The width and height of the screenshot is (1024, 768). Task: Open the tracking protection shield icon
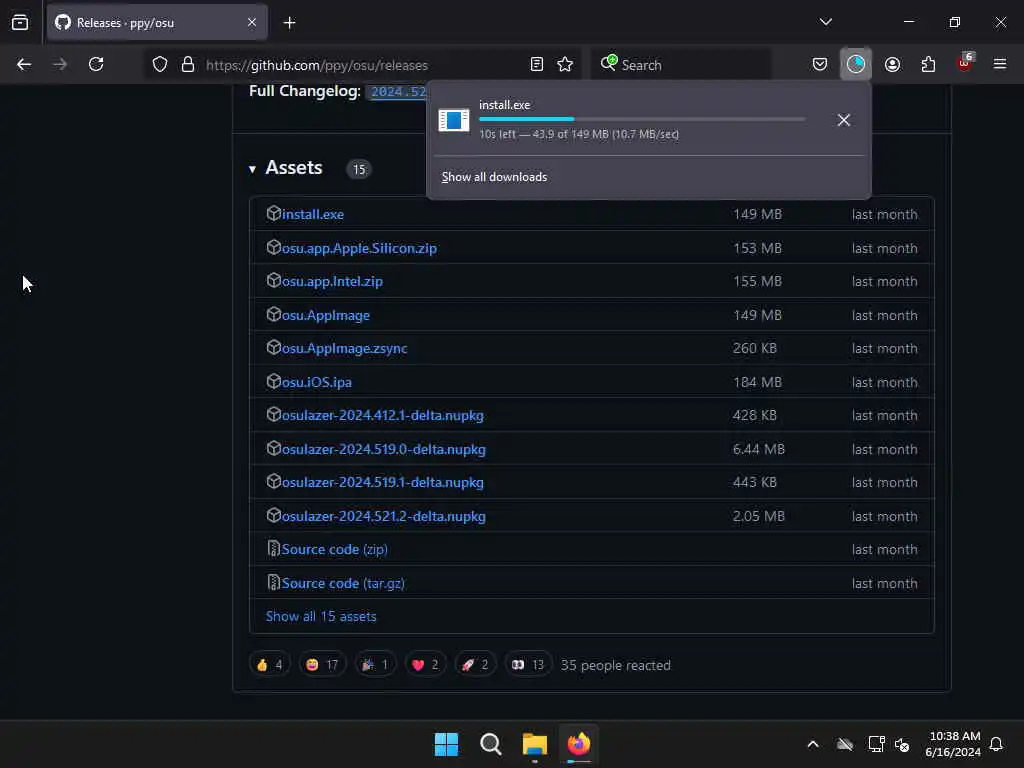point(160,64)
